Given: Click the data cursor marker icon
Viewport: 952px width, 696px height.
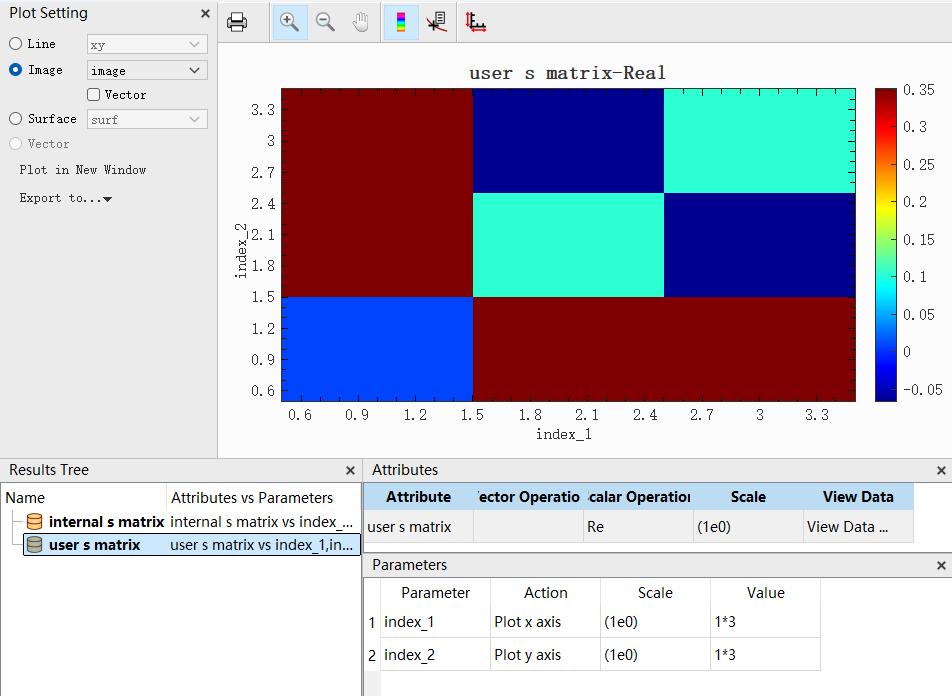Looking at the screenshot, I should [436, 22].
